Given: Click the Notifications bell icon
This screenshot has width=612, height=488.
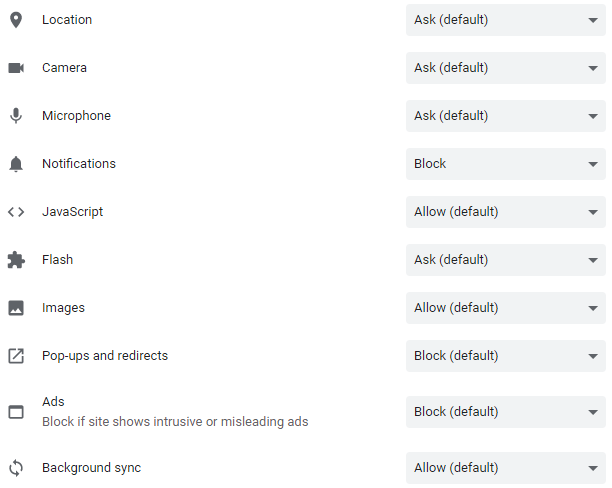Looking at the screenshot, I should (x=15, y=164).
